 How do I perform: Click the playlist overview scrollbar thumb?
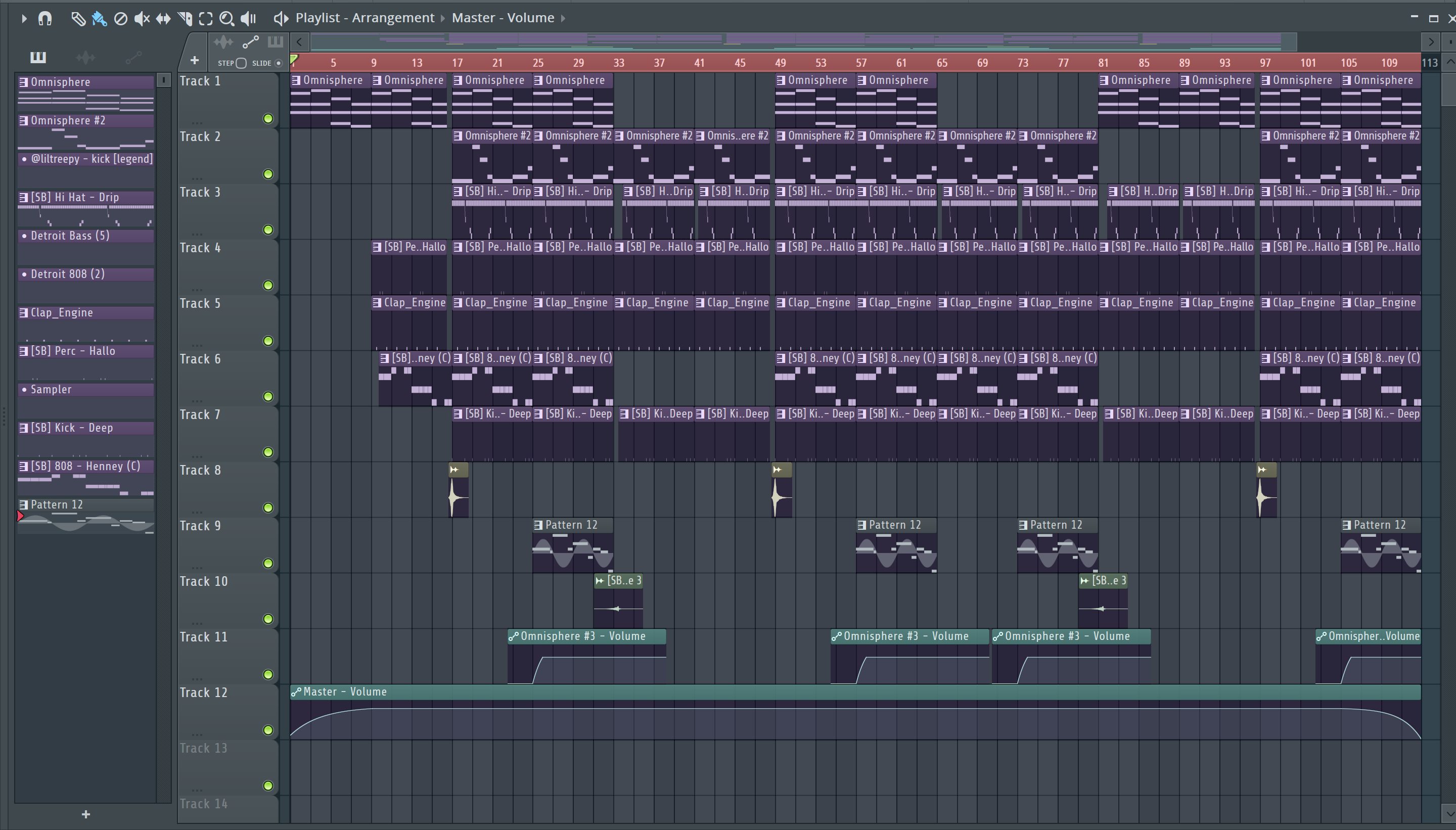pyautogui.click(x=803, y=41)
